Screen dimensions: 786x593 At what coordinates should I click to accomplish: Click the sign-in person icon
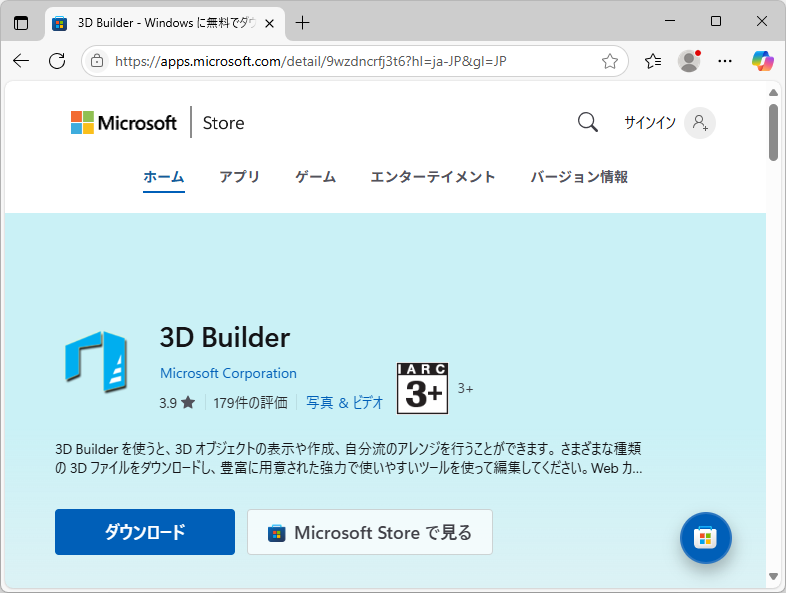[x=700, y=123]
